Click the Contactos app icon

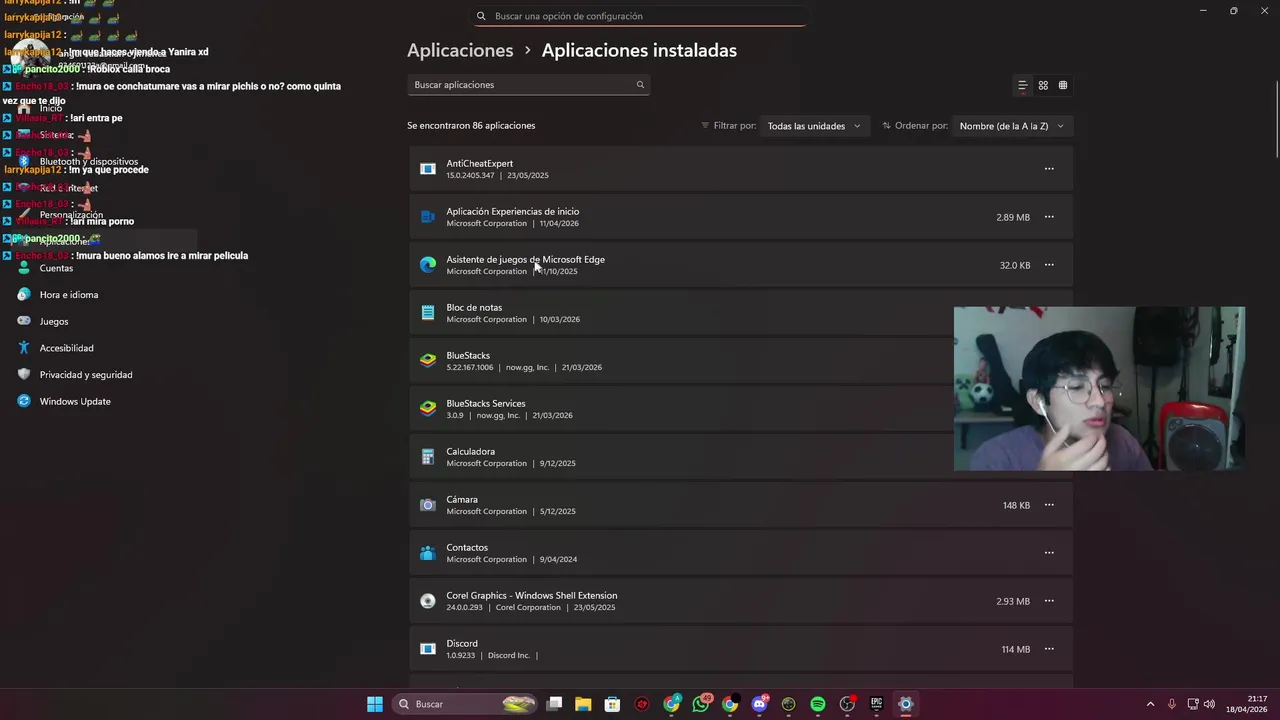tap(428, 553)
